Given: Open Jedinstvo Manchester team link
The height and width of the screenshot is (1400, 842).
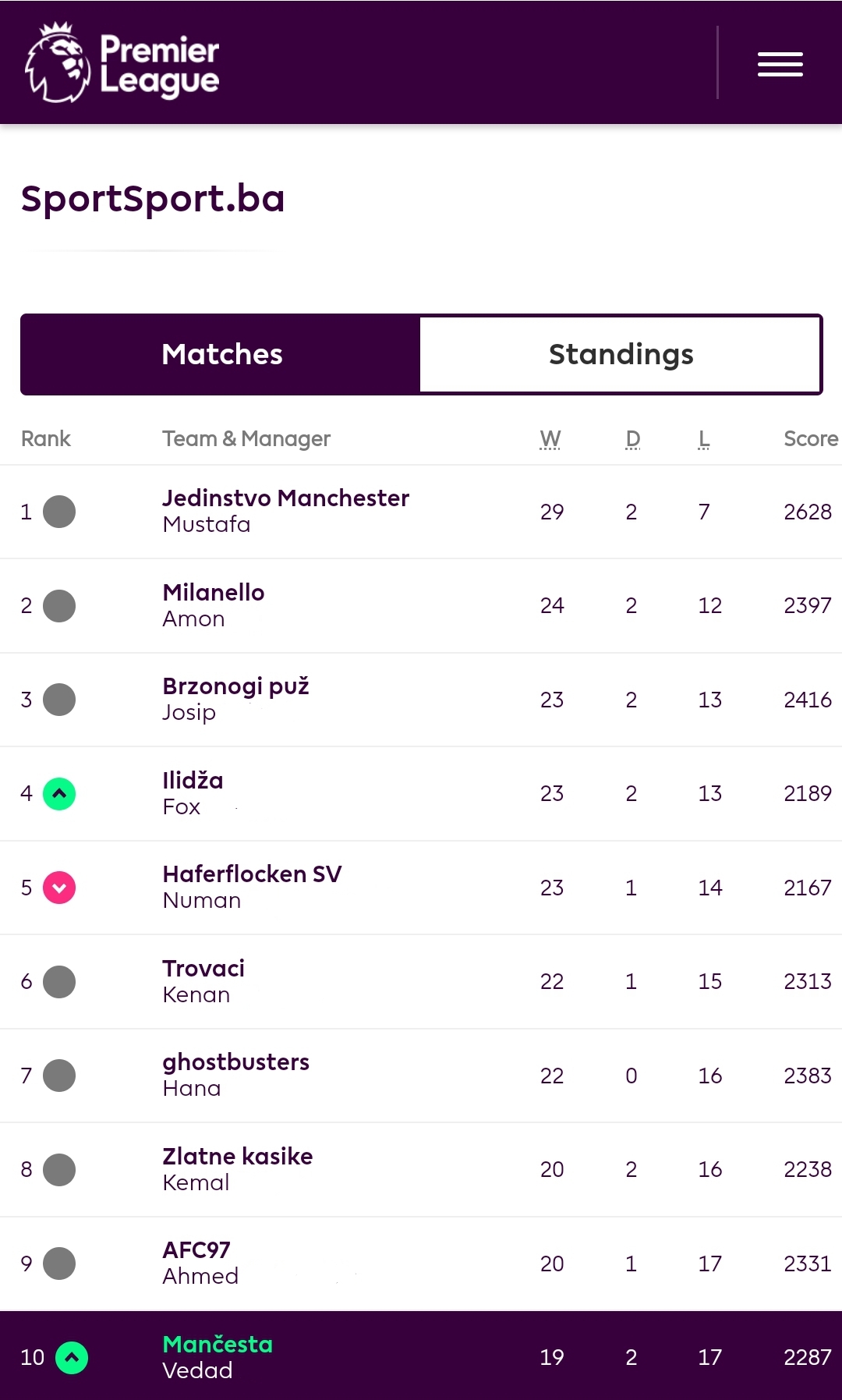Looking at the screenshot, I should pyautogui.click(x=285, y=498).
